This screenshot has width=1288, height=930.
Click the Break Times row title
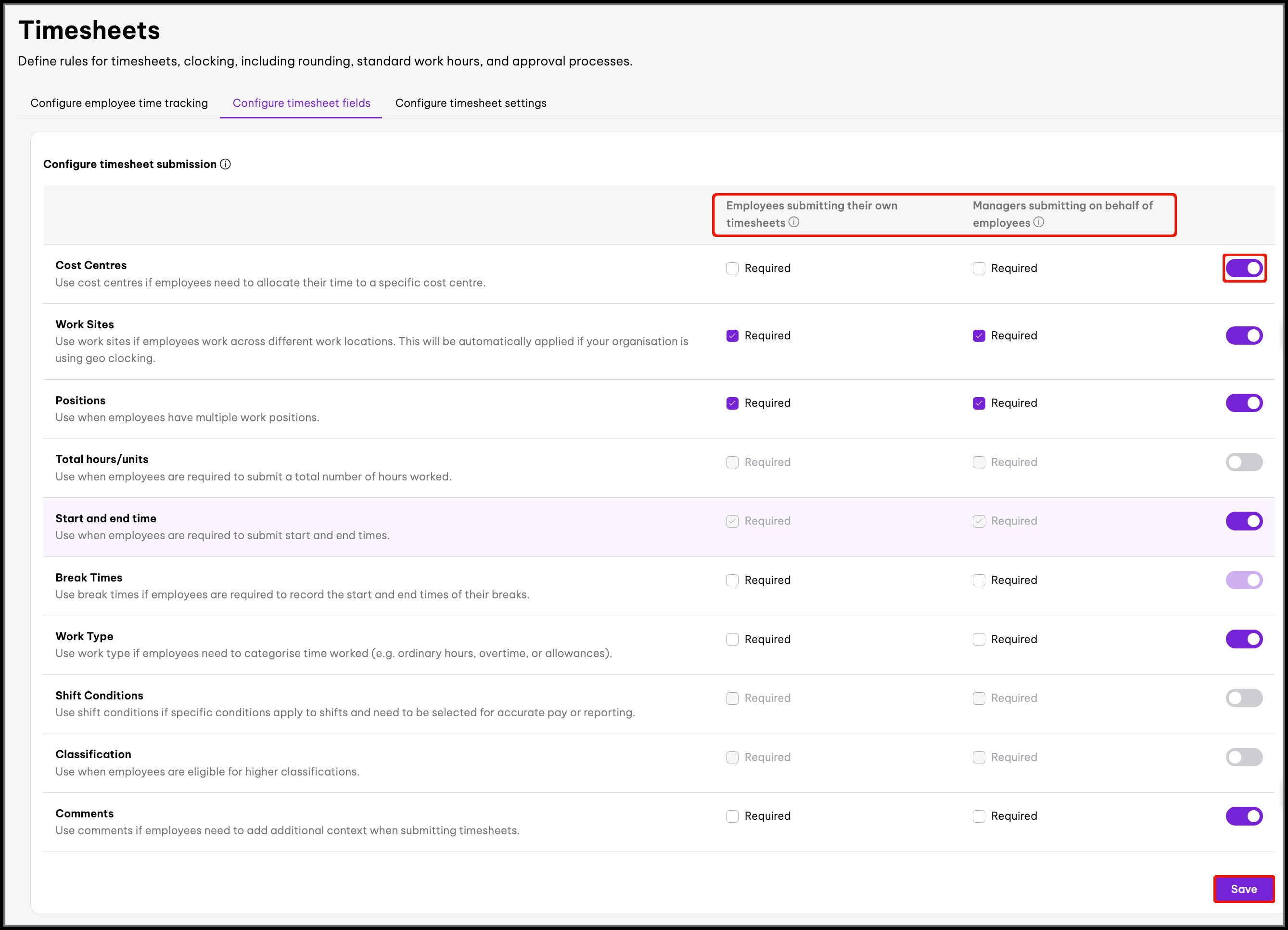(89, 578)
